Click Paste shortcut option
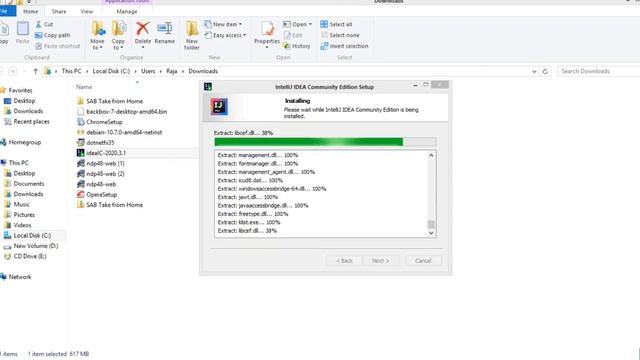The width and height of the screenshot is (640, 360). click(58, 46)
